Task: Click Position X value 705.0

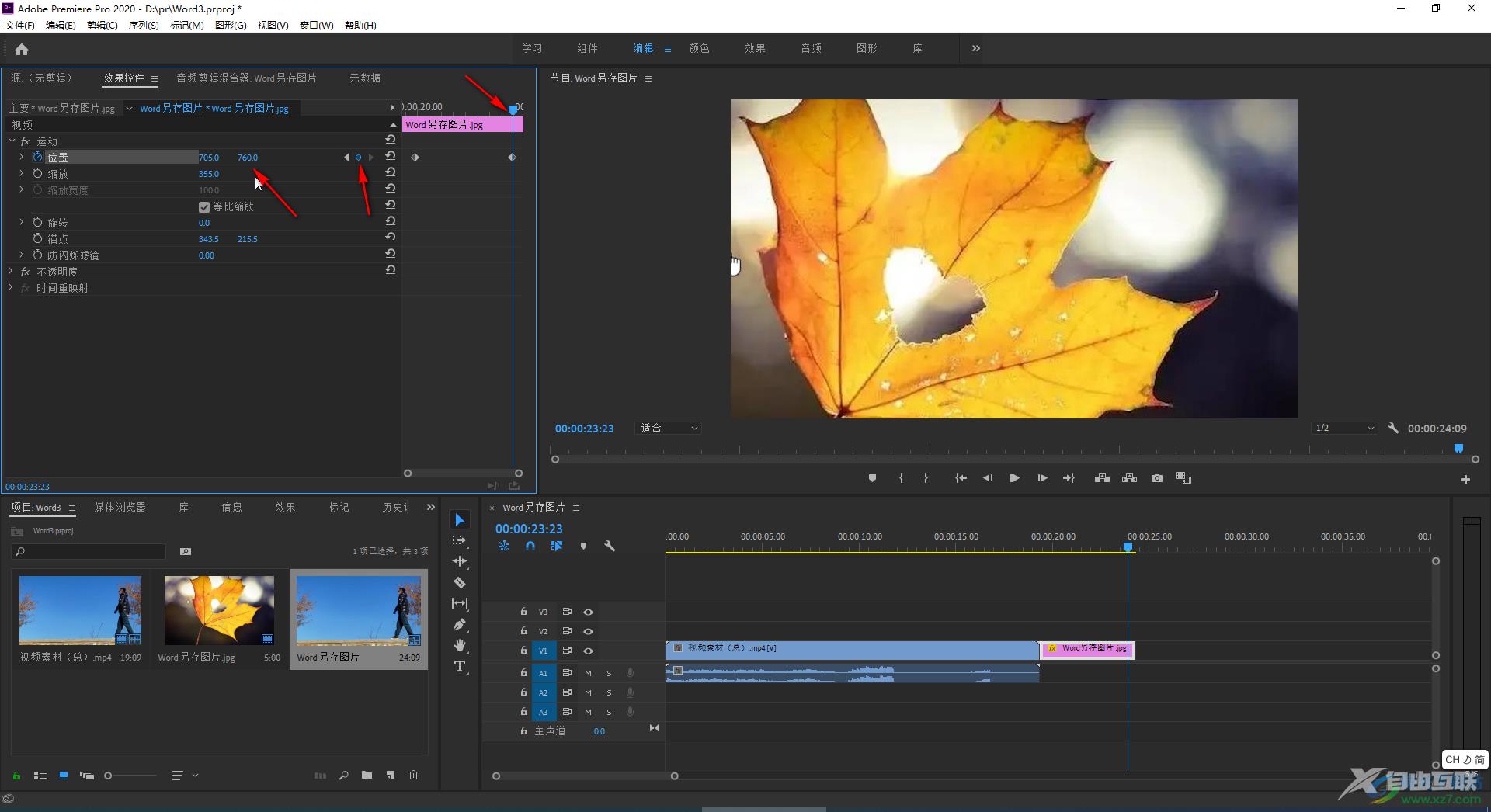Action: (x=209, y=158)
